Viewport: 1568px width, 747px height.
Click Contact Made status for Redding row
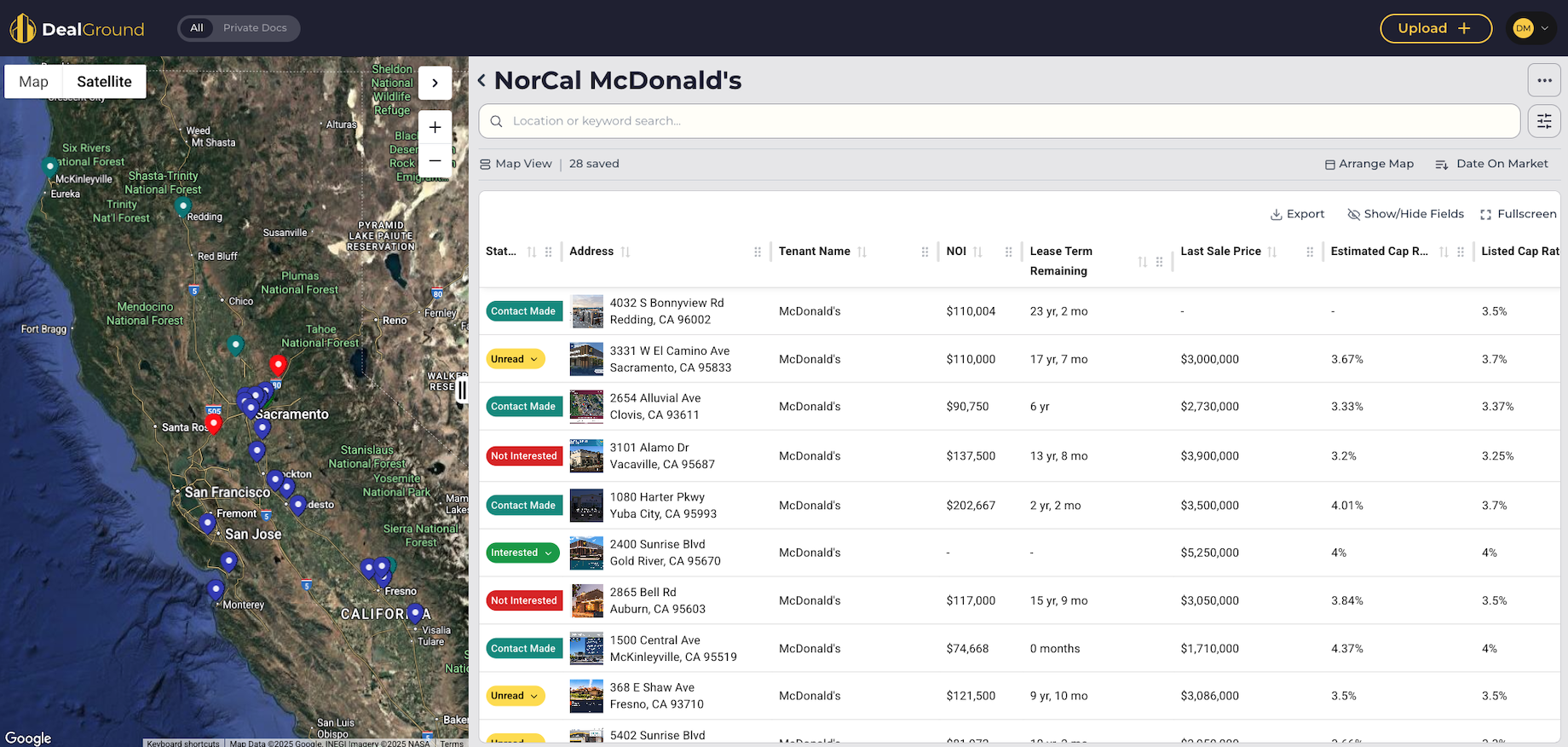click(x=524, y=311)
